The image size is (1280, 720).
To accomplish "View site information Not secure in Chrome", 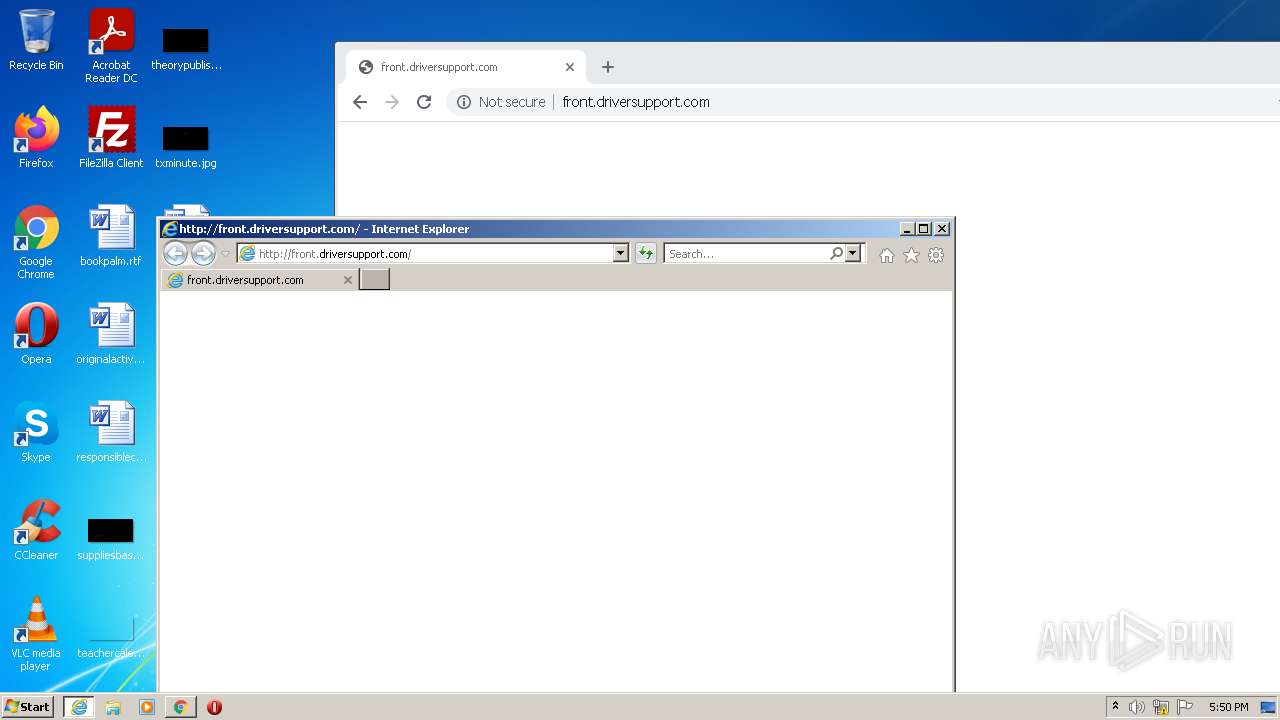I will 501,102.
